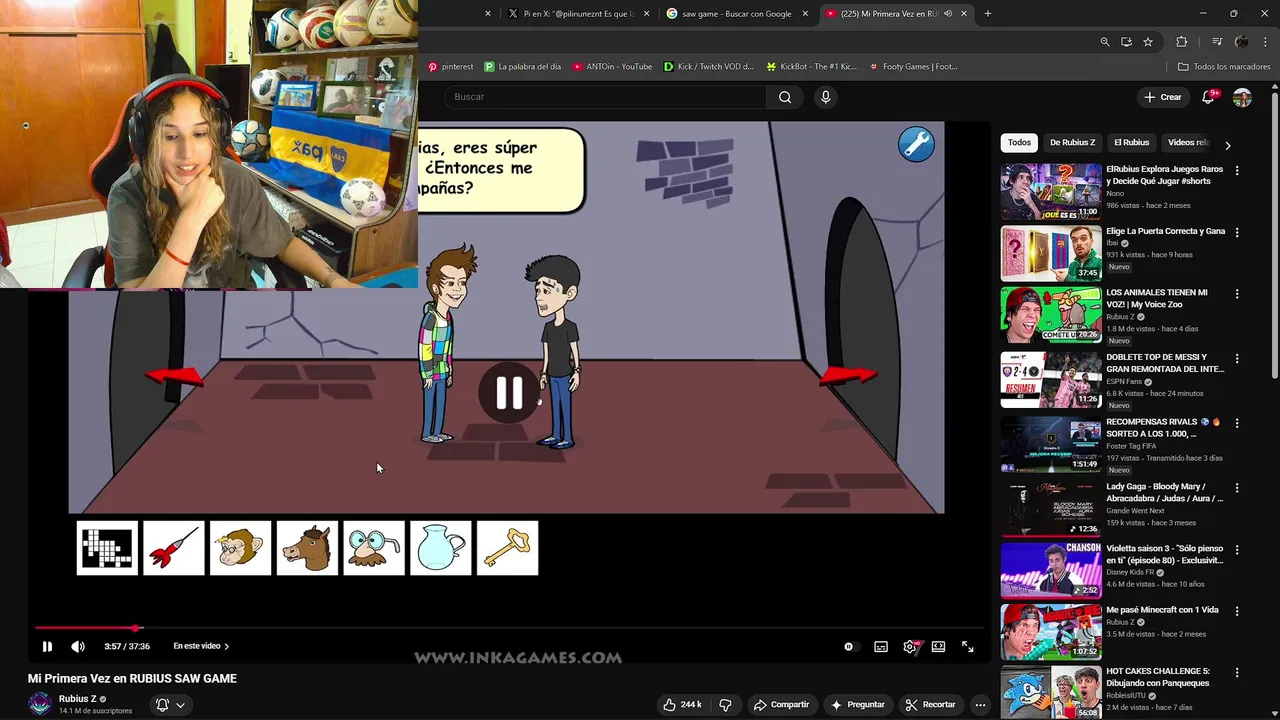Show more filter chips with arrow
The image size is (1280, 720).
tap(1227, 145)
